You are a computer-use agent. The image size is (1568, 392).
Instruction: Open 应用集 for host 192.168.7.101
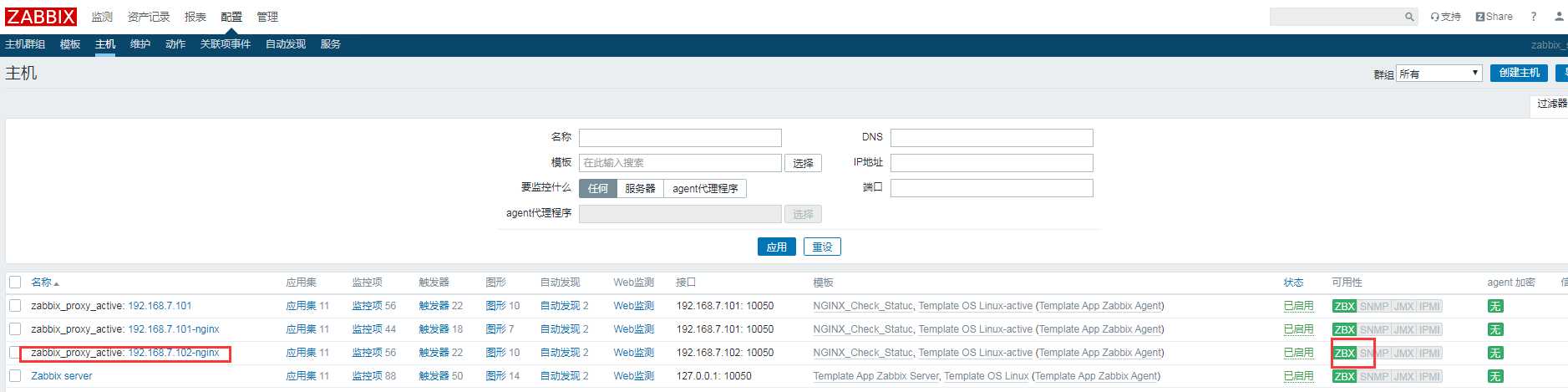click(301, 306)
